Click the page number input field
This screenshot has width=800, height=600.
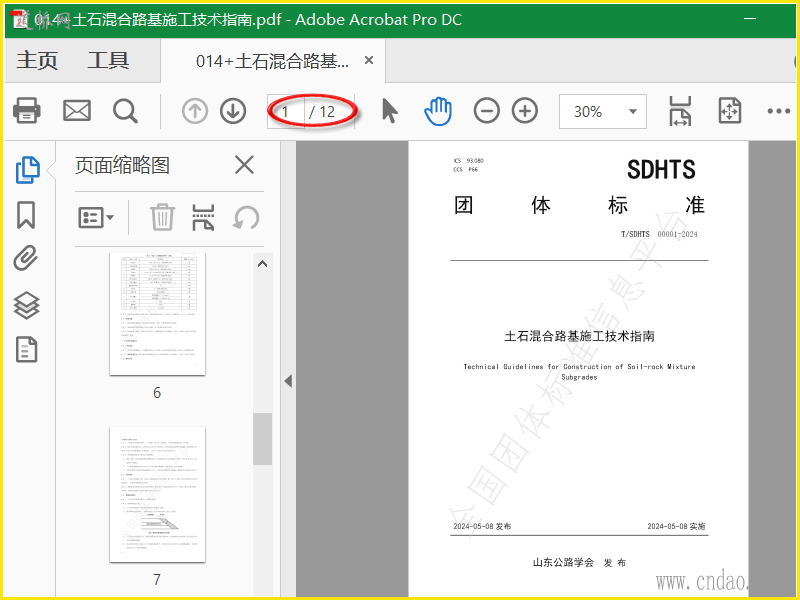pyautogui.click(x=286, y=111)
